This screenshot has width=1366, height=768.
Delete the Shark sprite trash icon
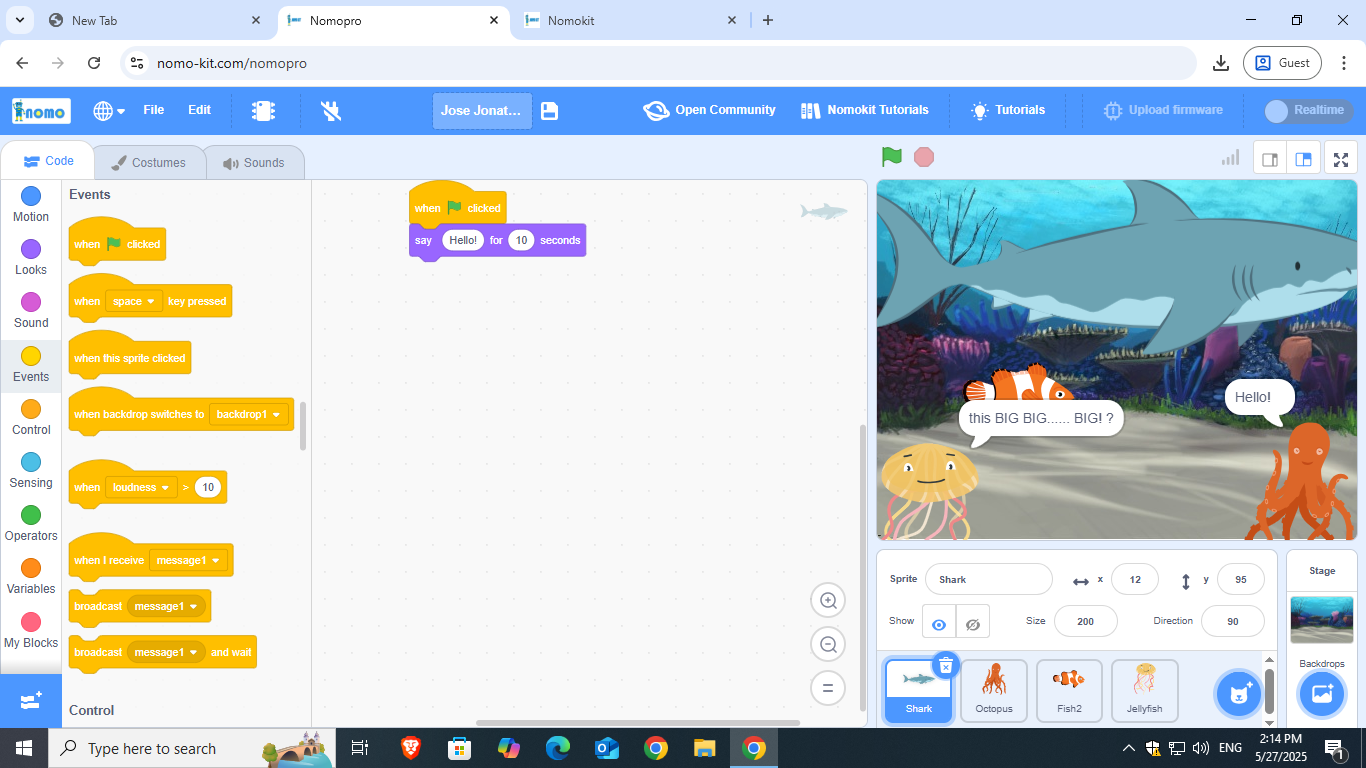pyautogui.click(x=946, y=665)
